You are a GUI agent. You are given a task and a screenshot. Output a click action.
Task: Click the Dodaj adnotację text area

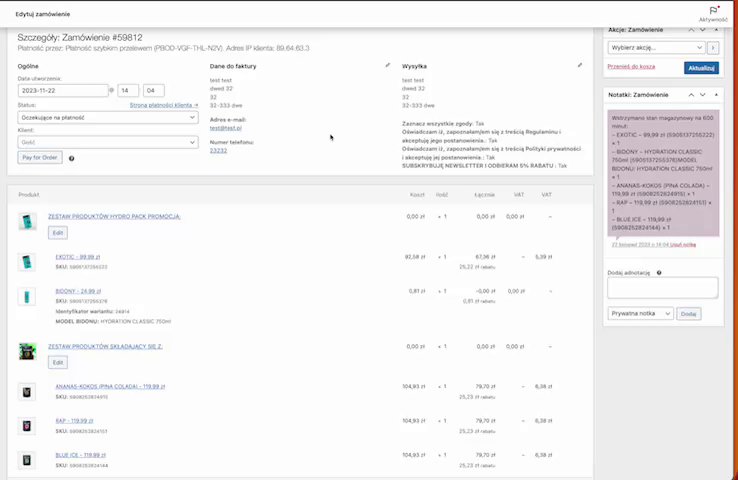point(663,288)
